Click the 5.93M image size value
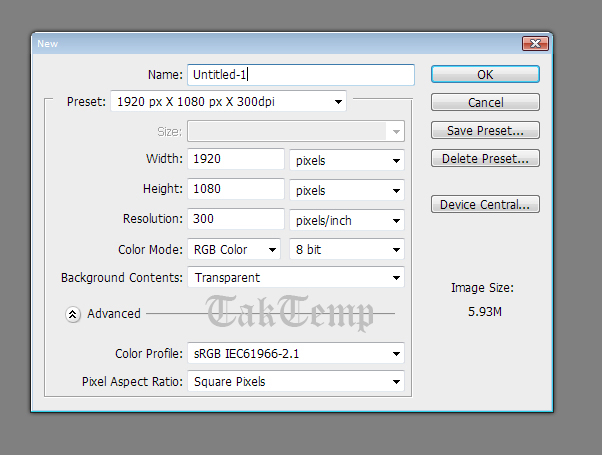The width and height of the screenshot is (602, 455). click(x=485, y=311)
